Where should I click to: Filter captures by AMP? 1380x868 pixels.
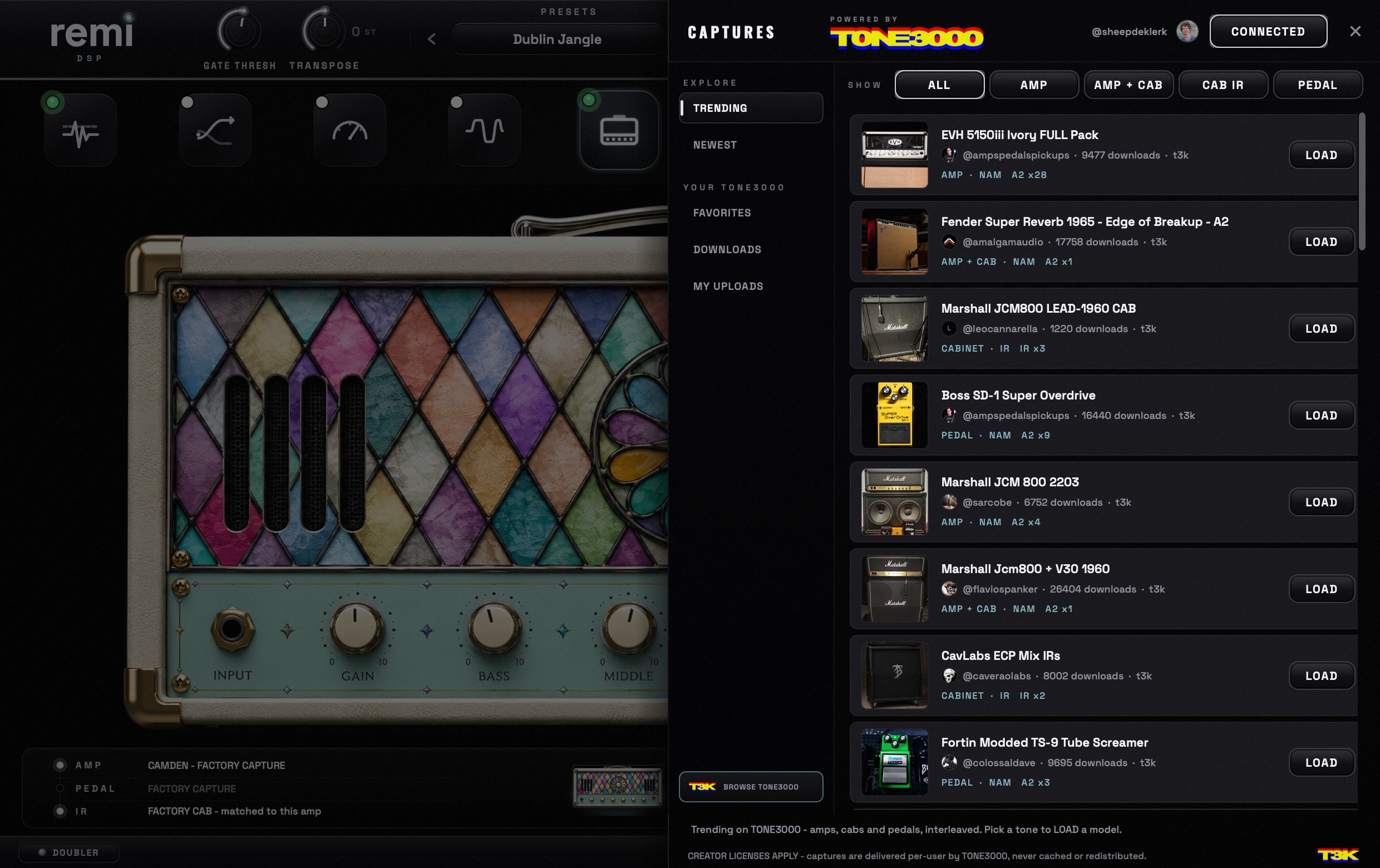click(1034, 85)
